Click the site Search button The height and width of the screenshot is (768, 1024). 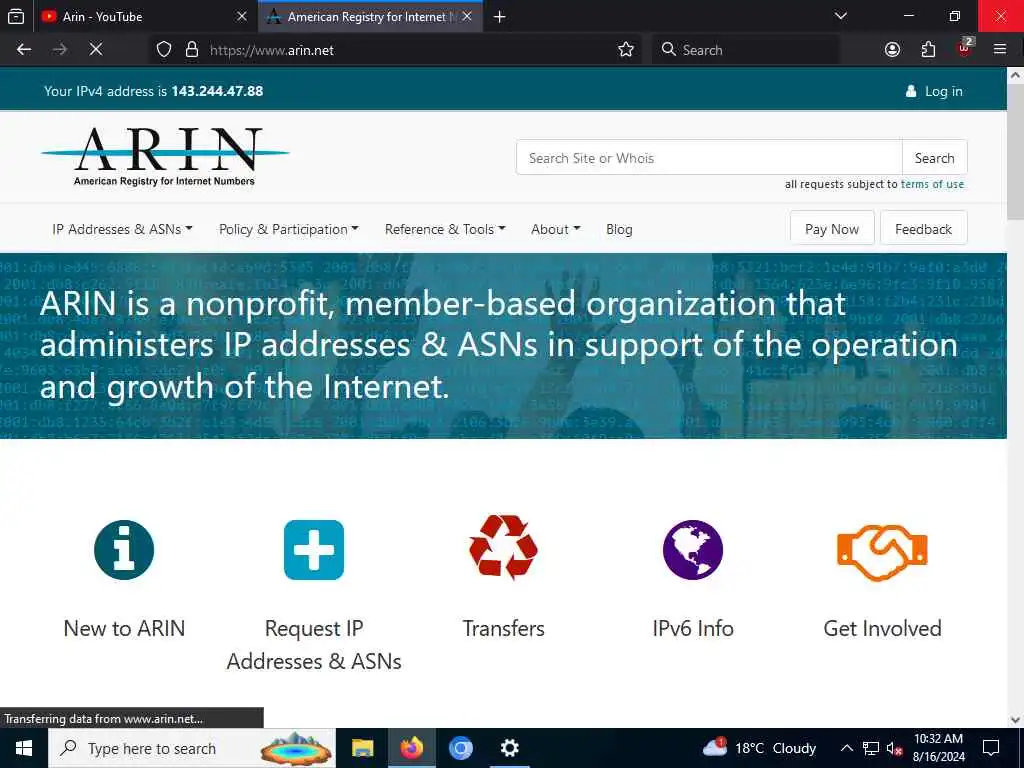coord(935,157)
